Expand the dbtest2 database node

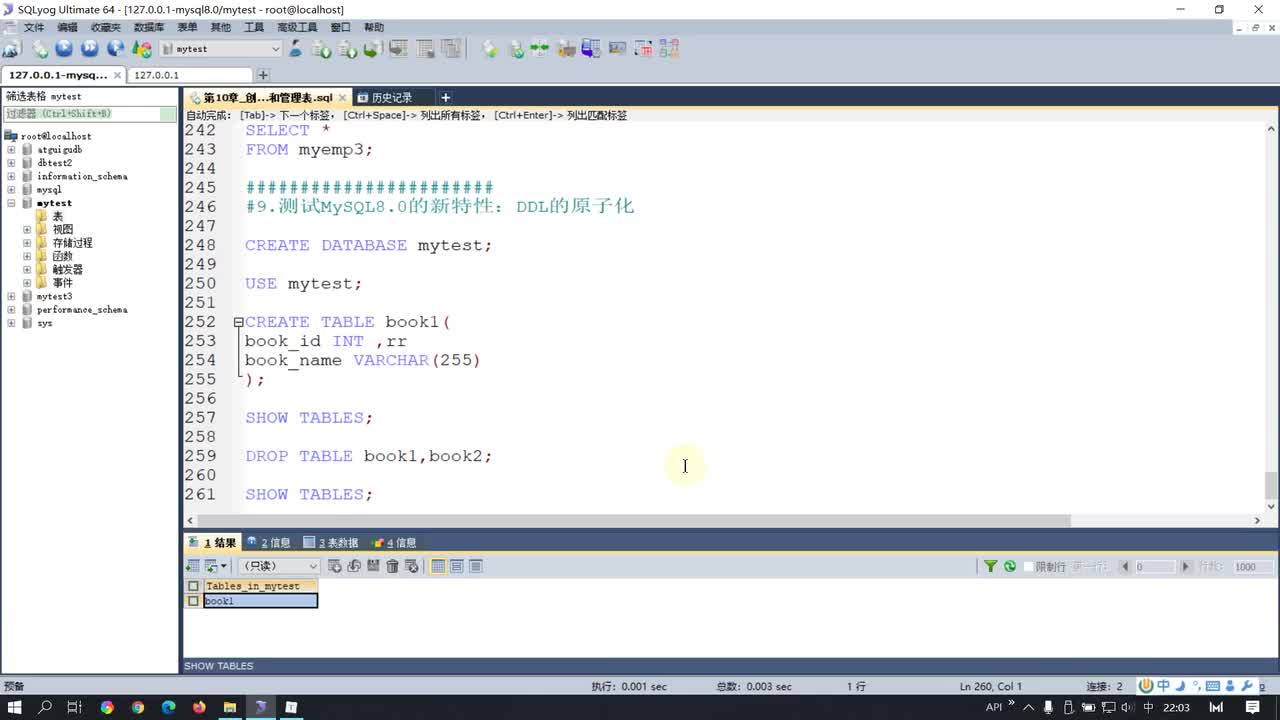pyautogui.click(x=11, y=163)
